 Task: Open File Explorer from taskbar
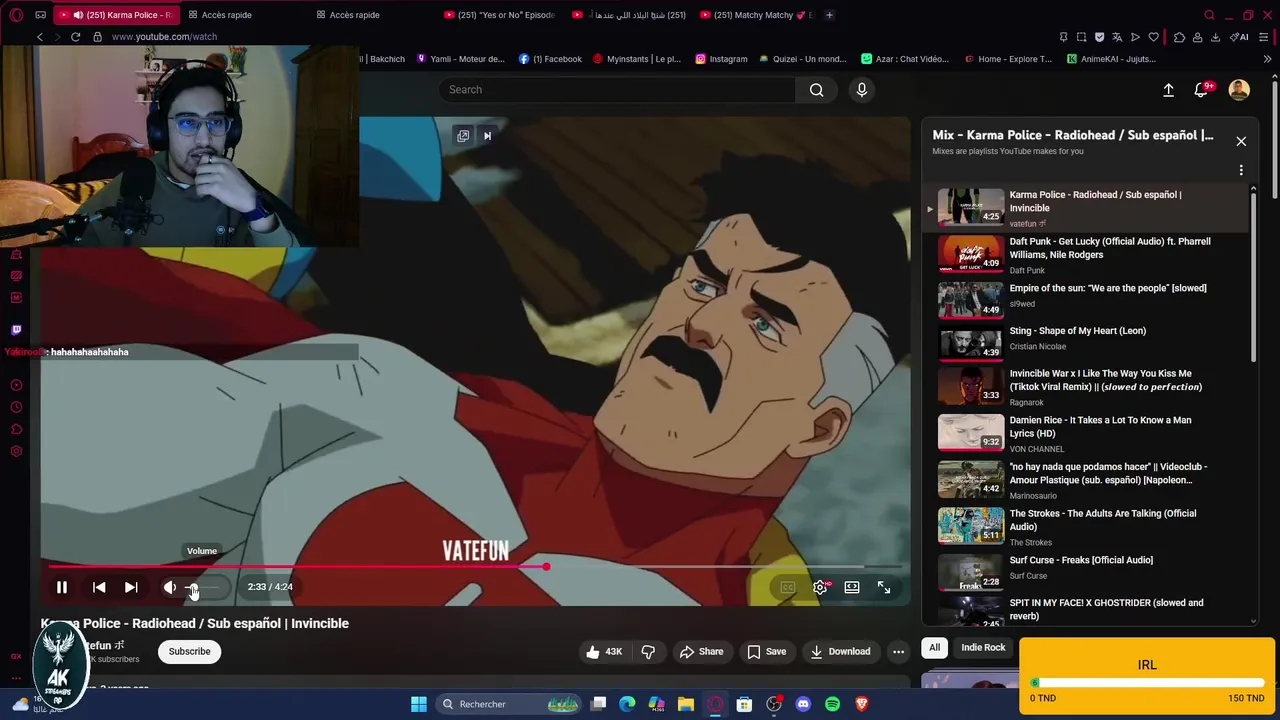[686, 704]
